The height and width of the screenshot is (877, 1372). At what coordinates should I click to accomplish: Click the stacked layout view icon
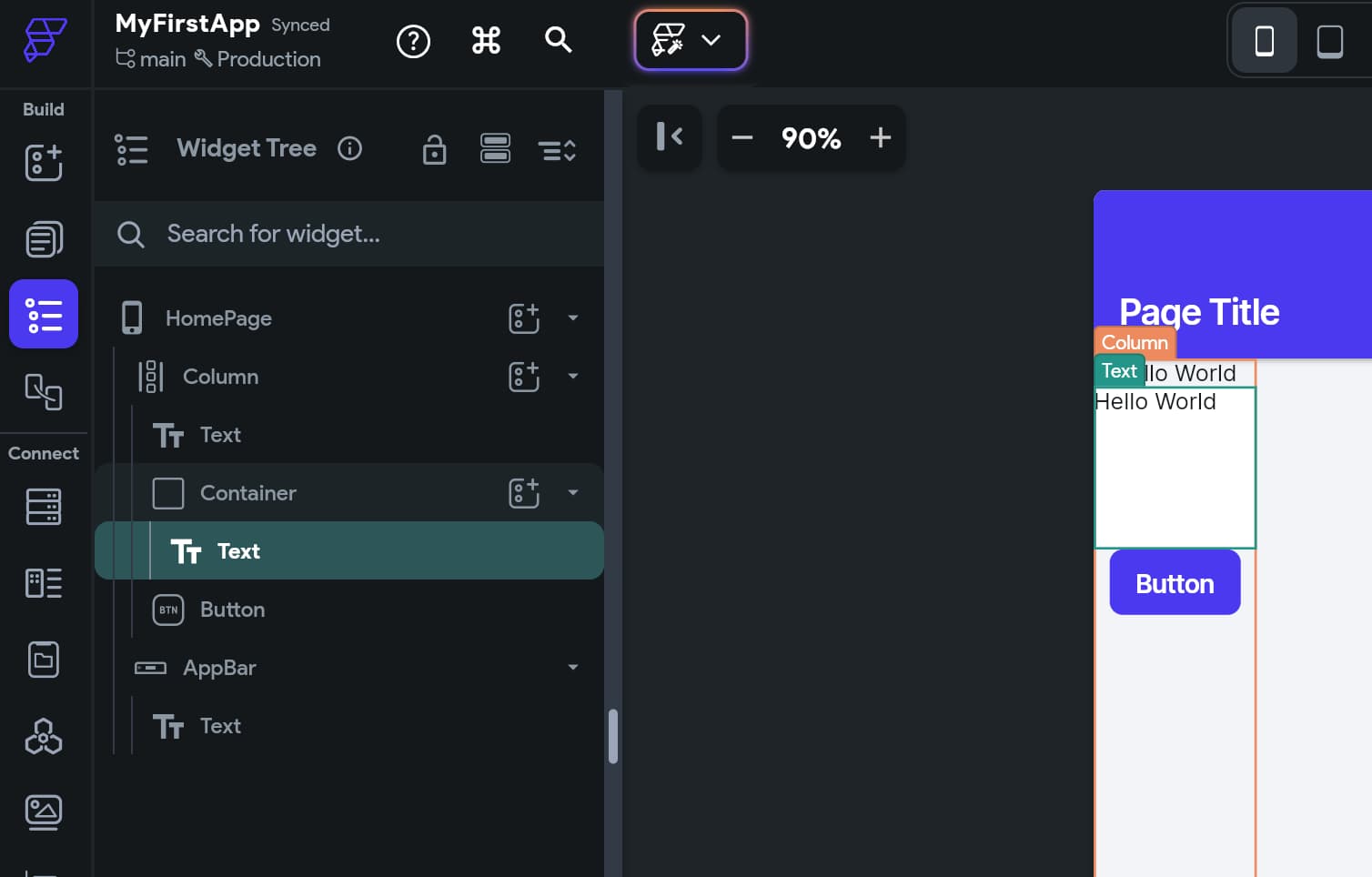(495, 148)
